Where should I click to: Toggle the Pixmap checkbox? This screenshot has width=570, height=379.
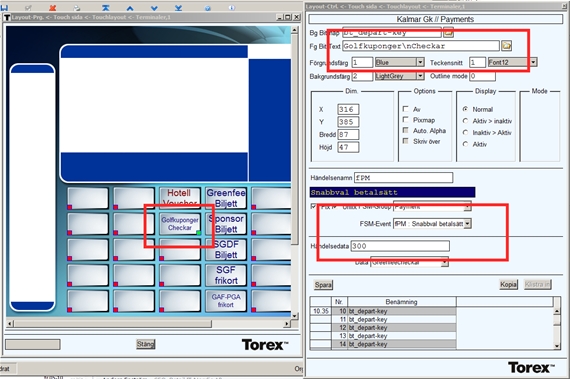tap(405, 120)
